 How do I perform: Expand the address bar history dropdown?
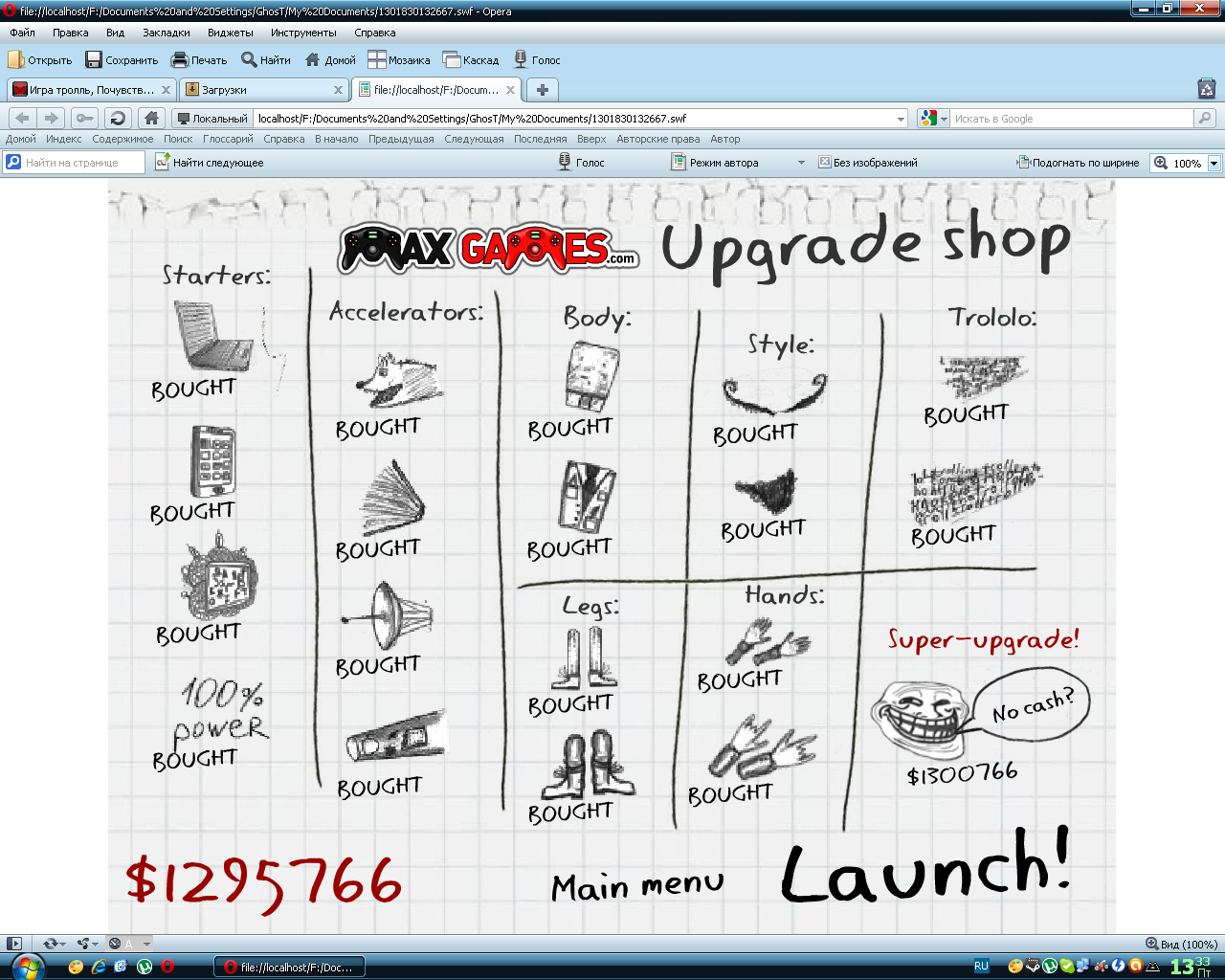tap(901, 119)
